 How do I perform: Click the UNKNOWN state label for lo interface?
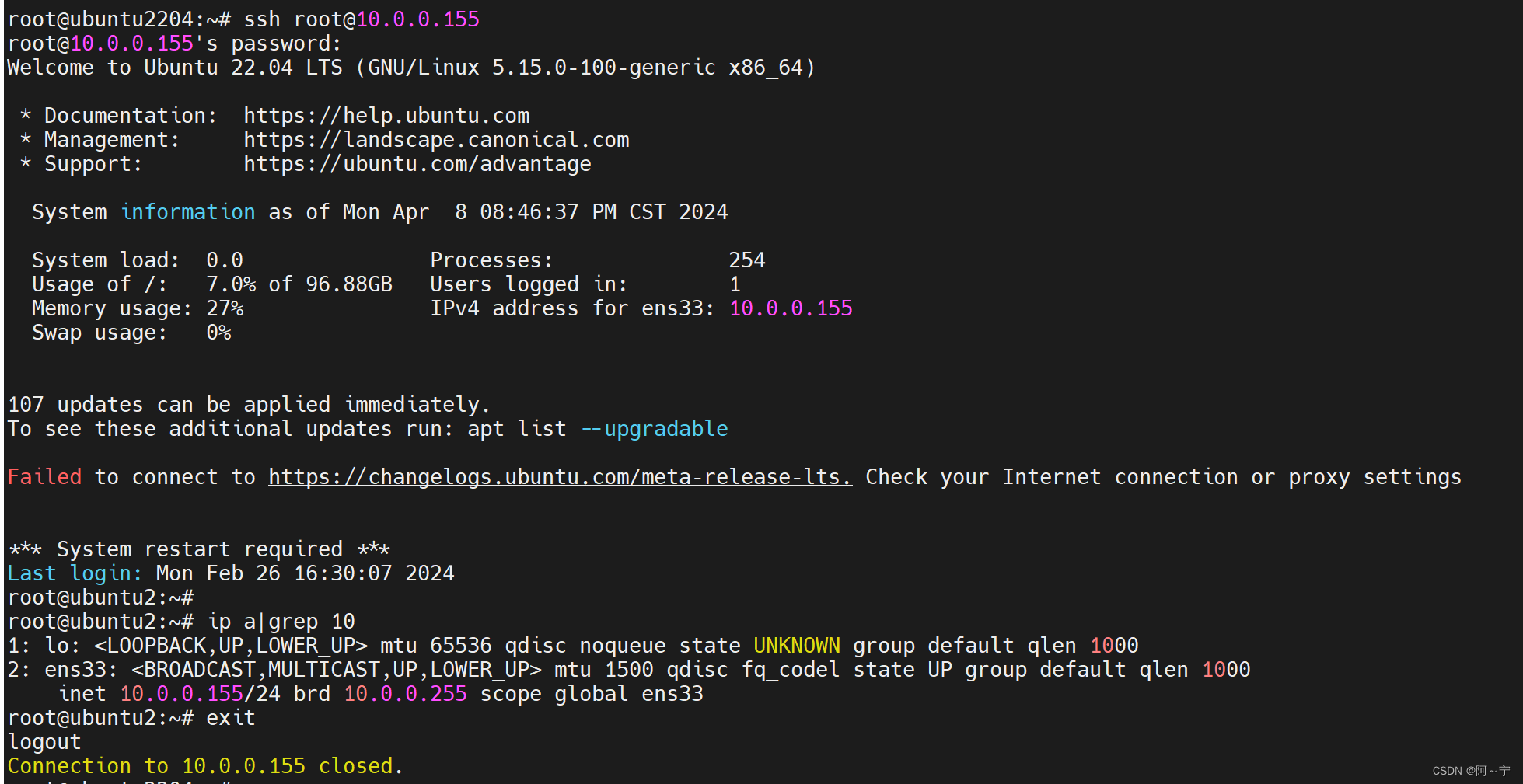(796, 645)
